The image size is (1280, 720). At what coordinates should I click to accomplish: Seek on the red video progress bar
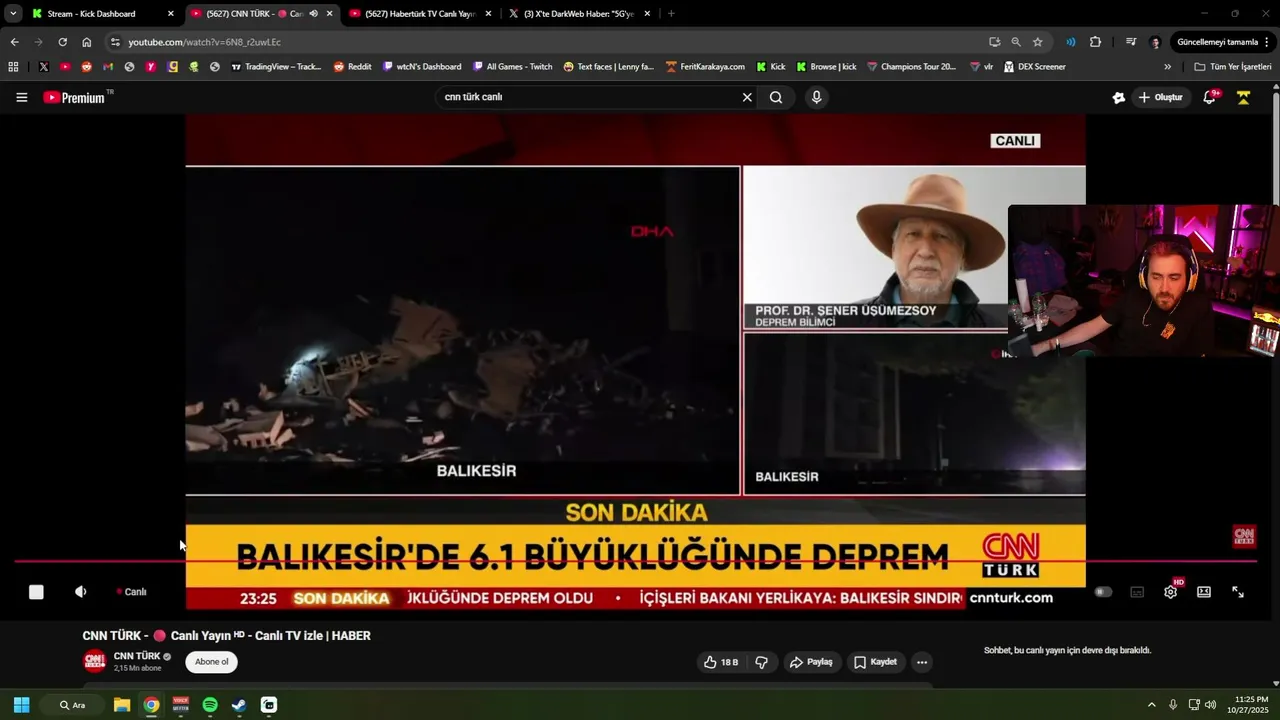pyautogui.click(x=634, y=562)
